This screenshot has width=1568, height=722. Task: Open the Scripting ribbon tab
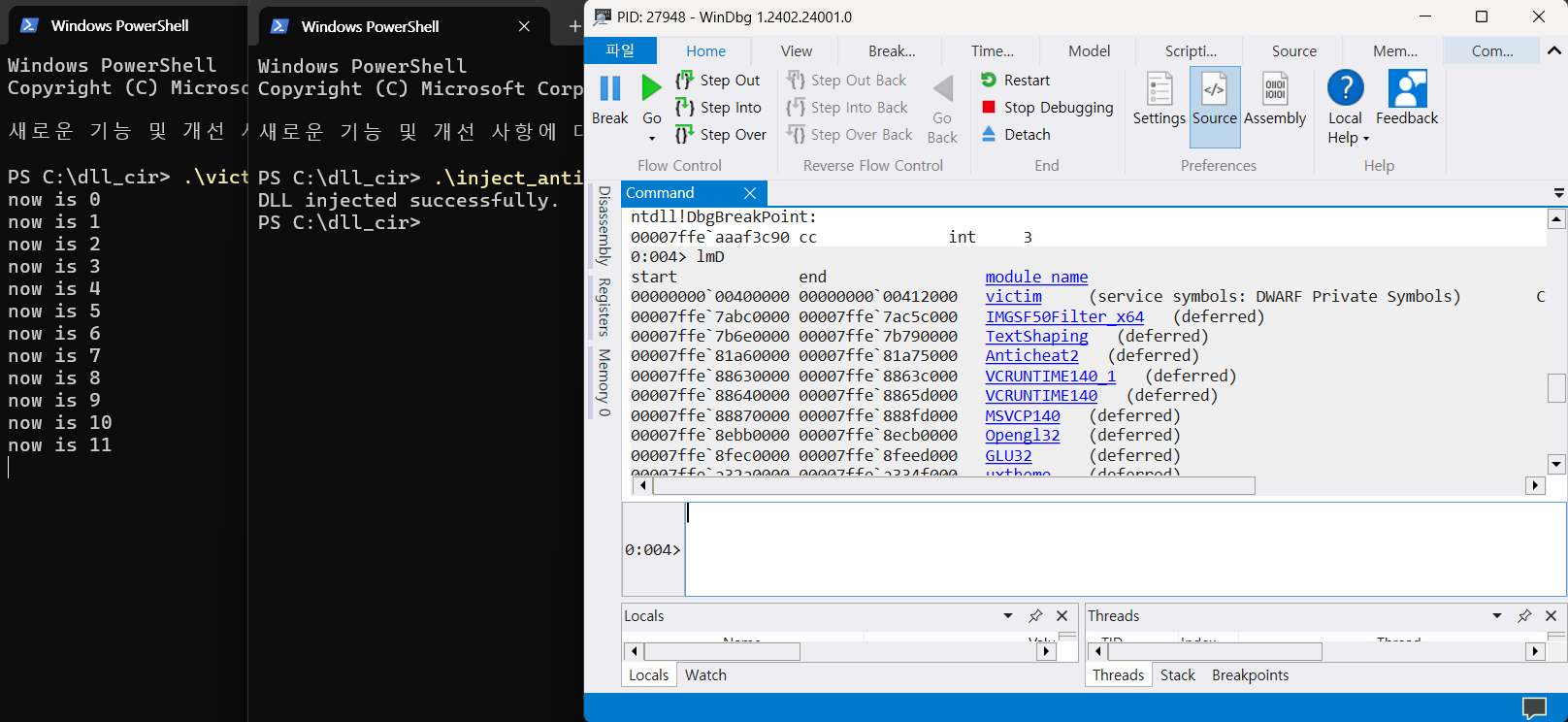click(x=1192, y=51)
